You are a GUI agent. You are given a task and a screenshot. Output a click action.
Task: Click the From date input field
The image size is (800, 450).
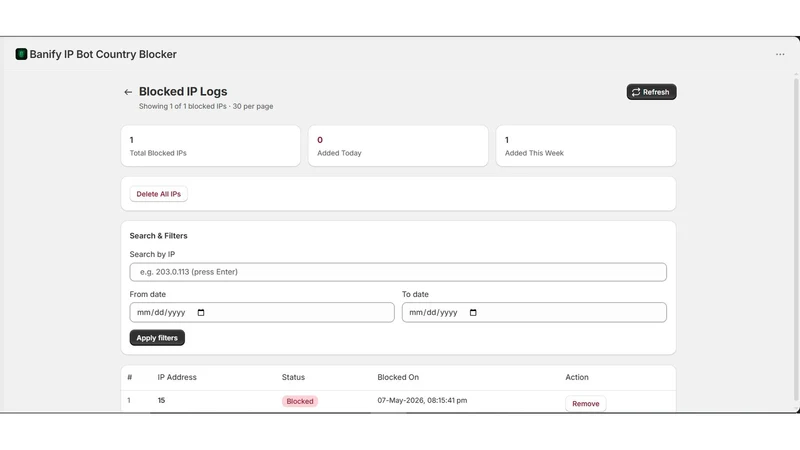[262, 312]
